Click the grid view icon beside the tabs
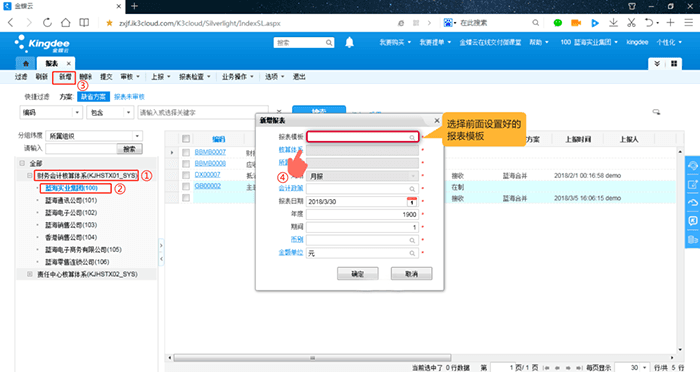This screenshot has height=372, width=700. click(x=674, y=64)
